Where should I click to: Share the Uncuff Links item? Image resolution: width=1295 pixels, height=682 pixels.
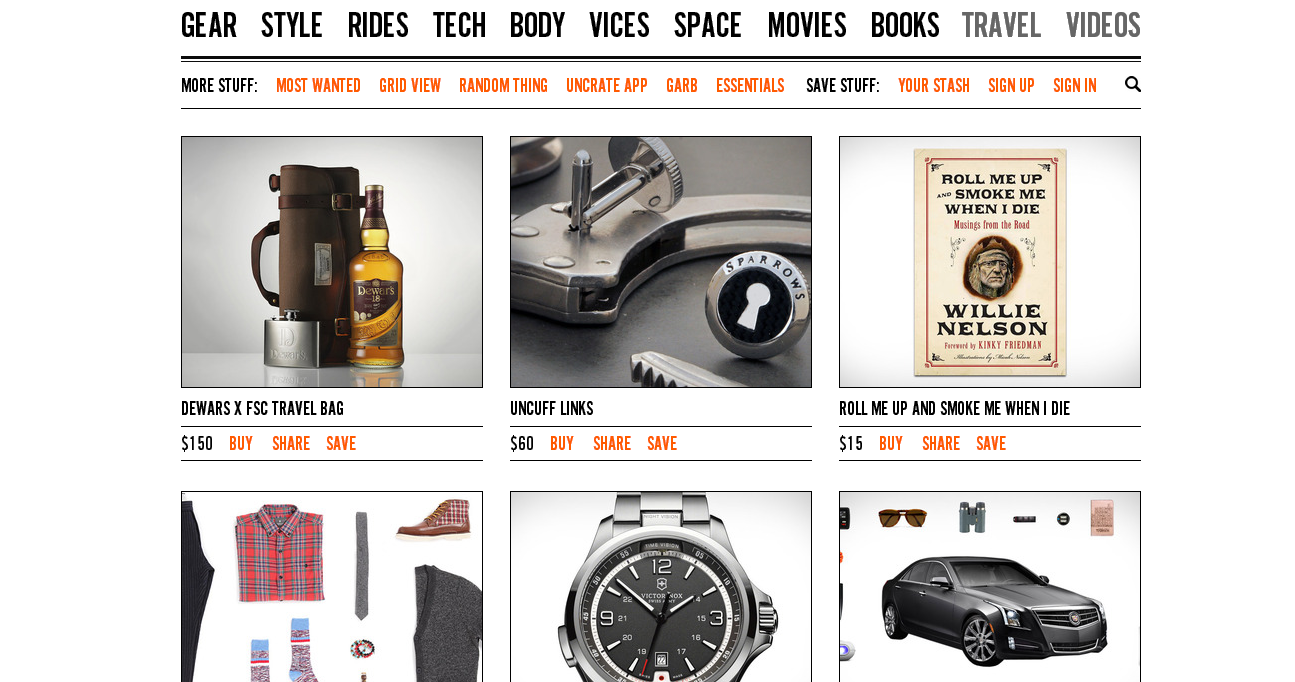click(612, 444)
